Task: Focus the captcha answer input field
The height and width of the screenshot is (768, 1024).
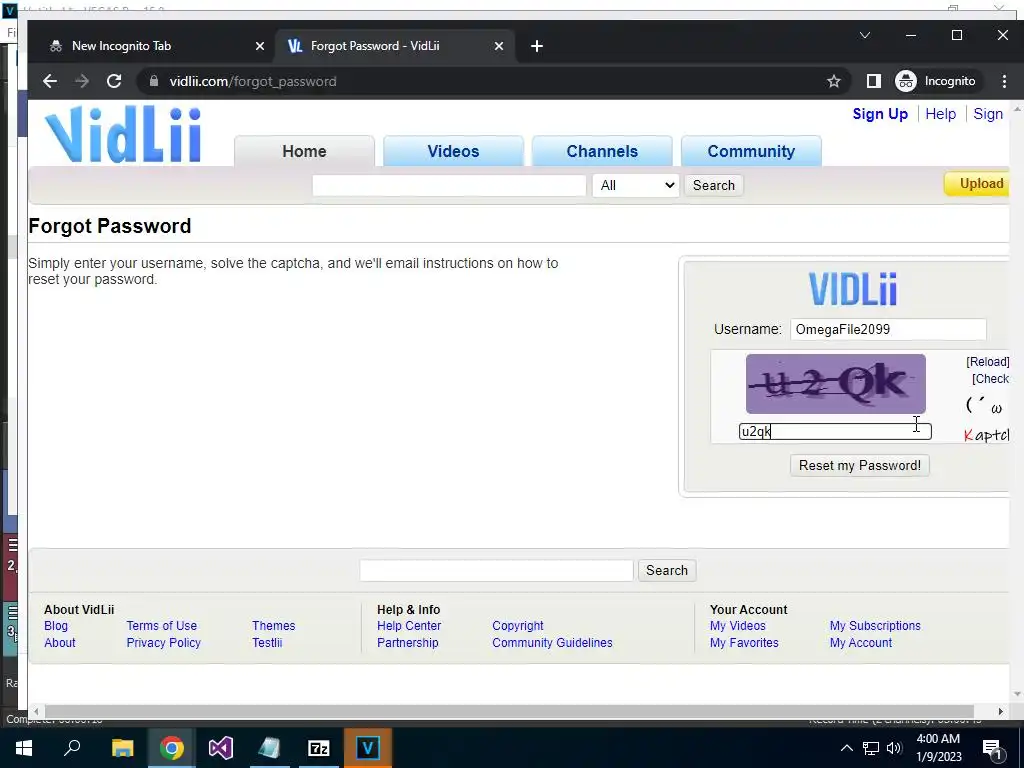Action: pyautogui.click(x=835, y=431)
